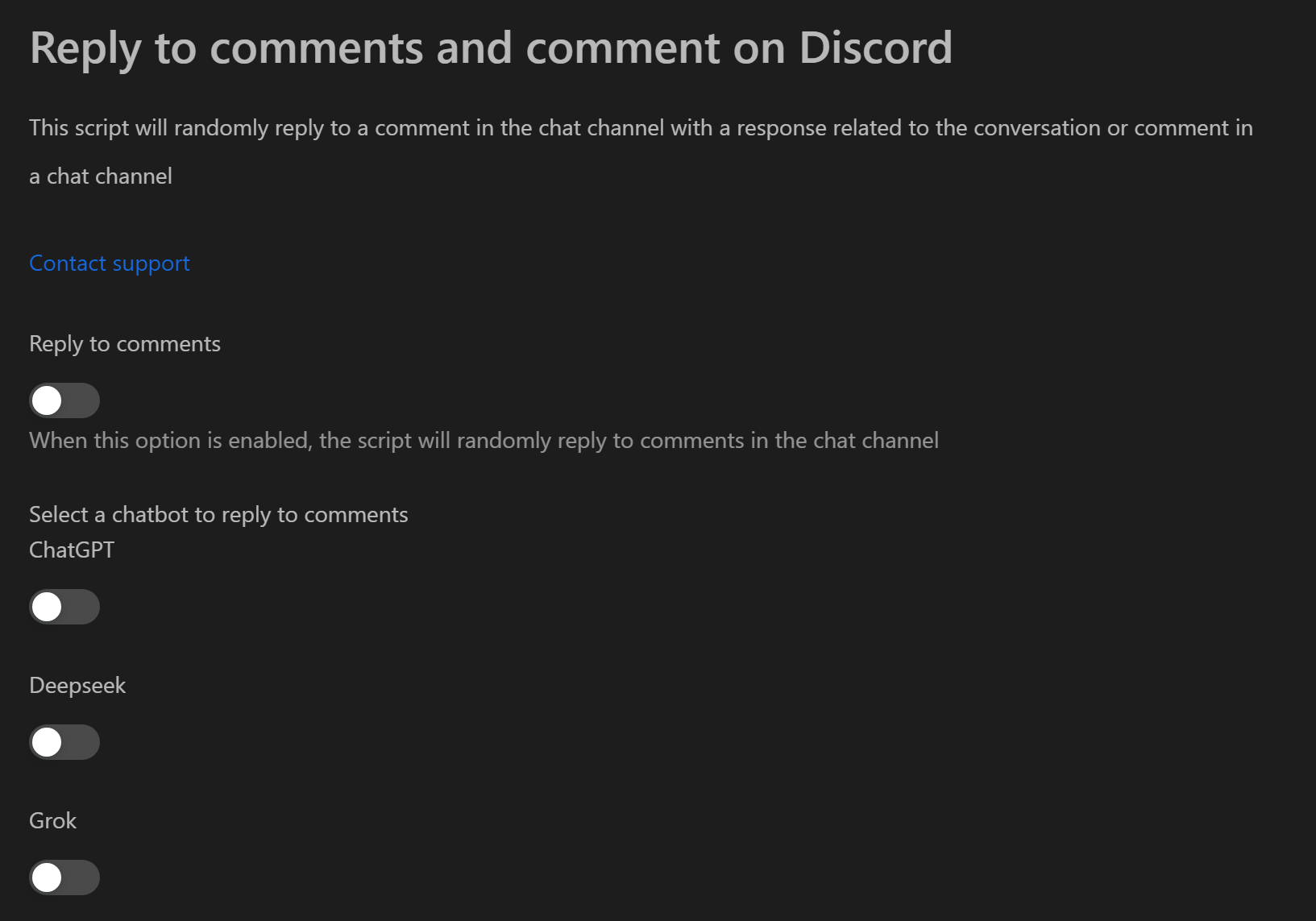The height and width of the screenshot is (921, 1316).
Task: Turn on the ChatGPT chatbot toggle
Action: pyautogui.click(x=64, y=607)
